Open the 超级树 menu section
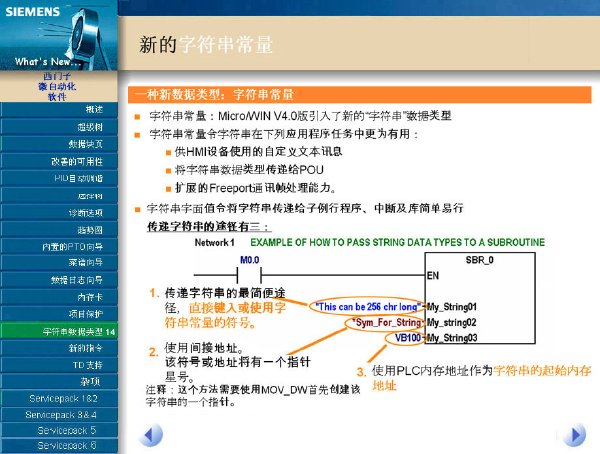The image size is (600, 454). pos(59,127)
